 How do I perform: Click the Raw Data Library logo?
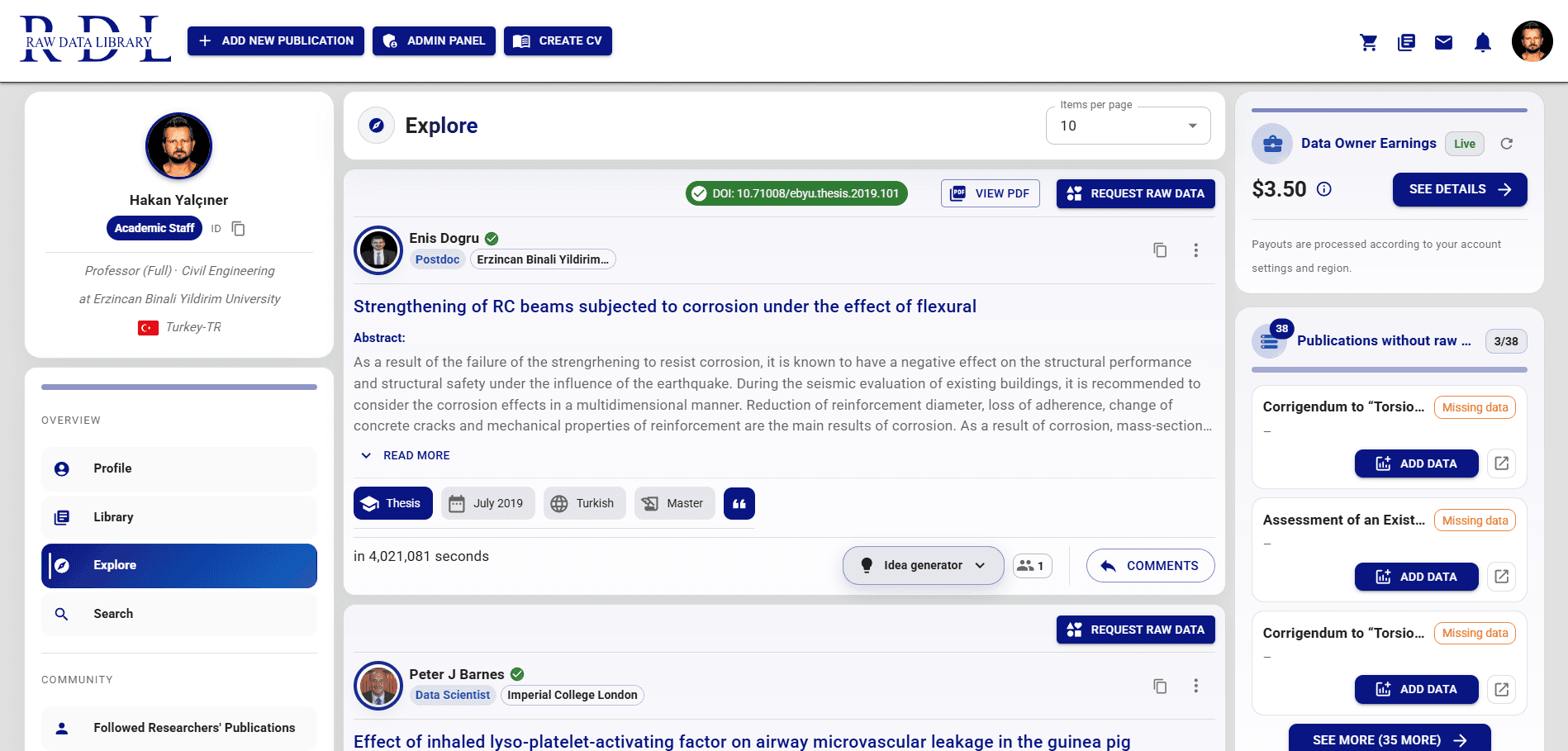click(x=95, y=40)
